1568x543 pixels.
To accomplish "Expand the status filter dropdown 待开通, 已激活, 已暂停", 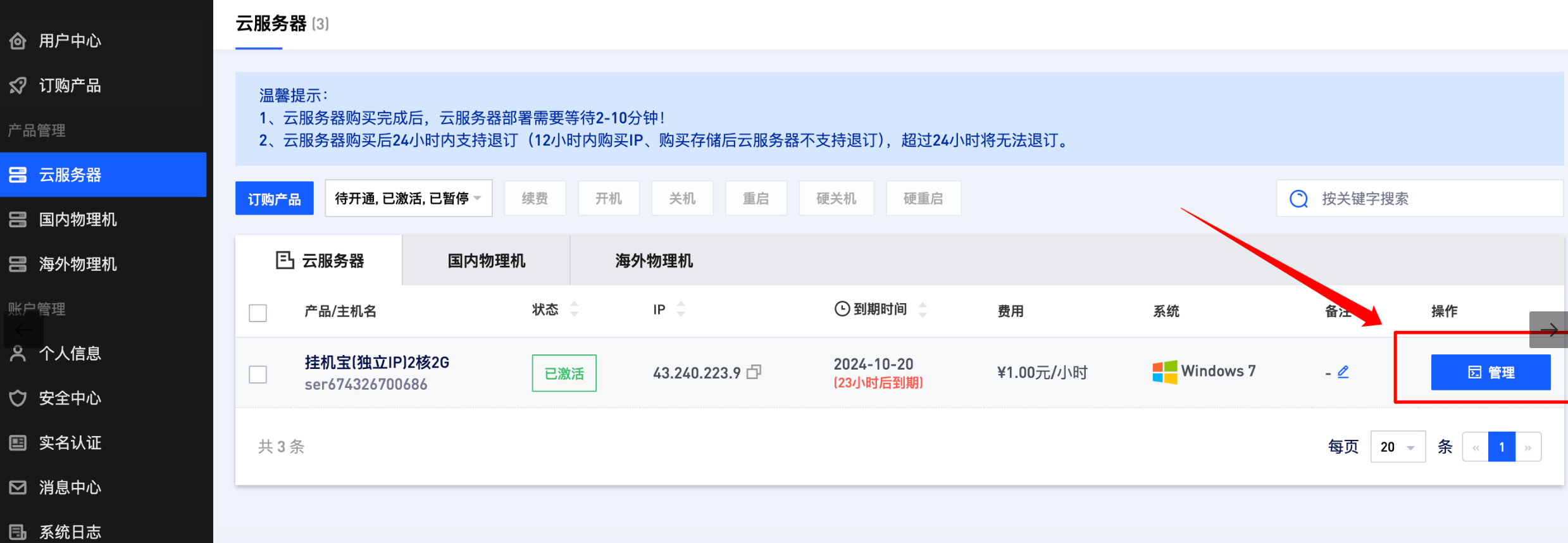I will pos(408,199).
